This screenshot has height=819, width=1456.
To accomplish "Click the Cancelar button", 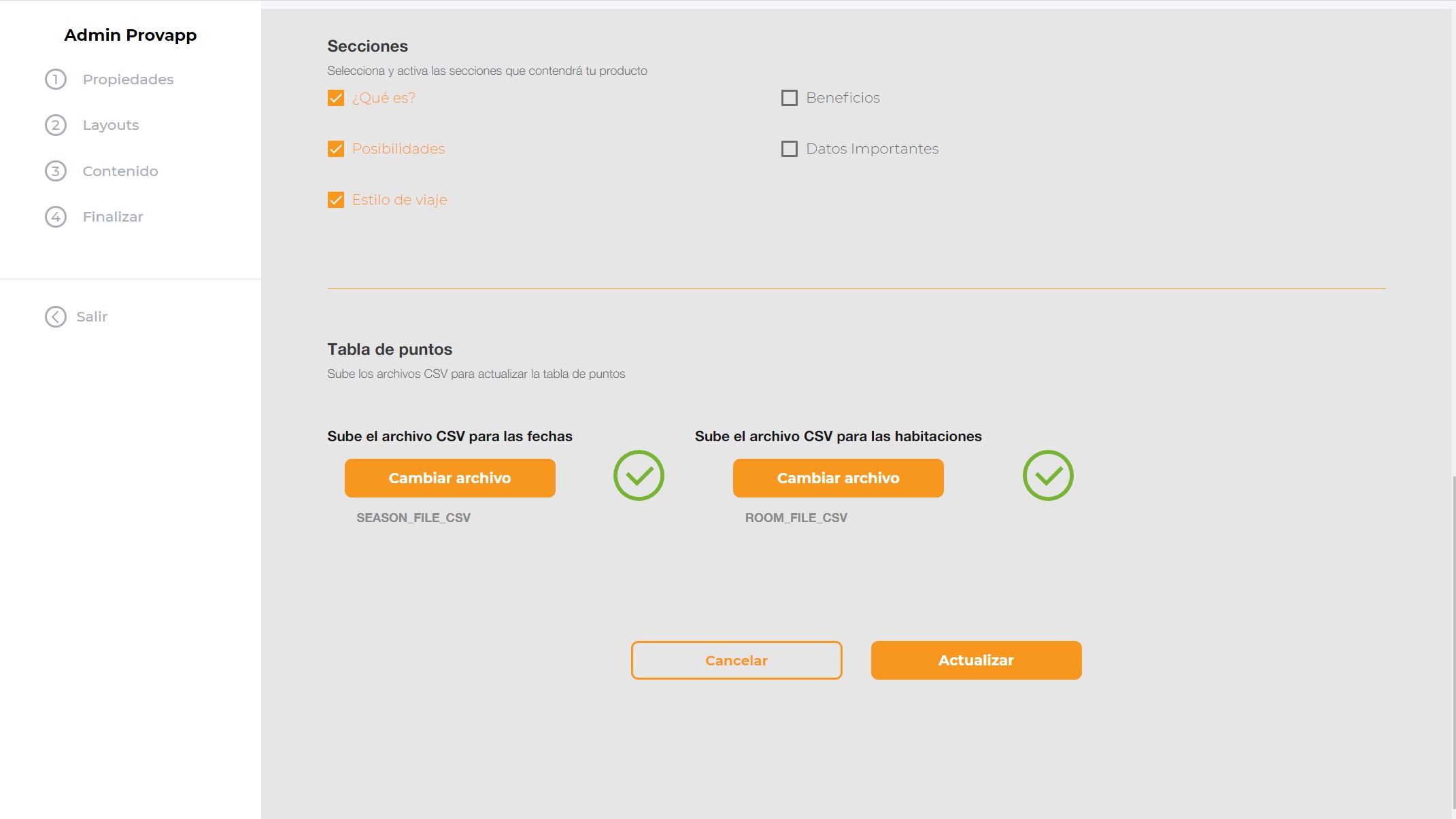I will coord(737,660).
